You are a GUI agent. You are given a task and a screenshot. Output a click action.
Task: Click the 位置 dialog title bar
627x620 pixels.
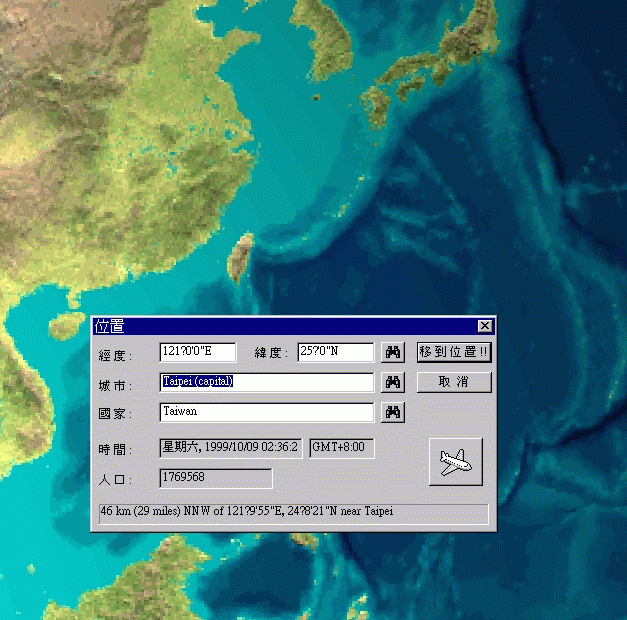pyautogui.click(x=280, y=326)
